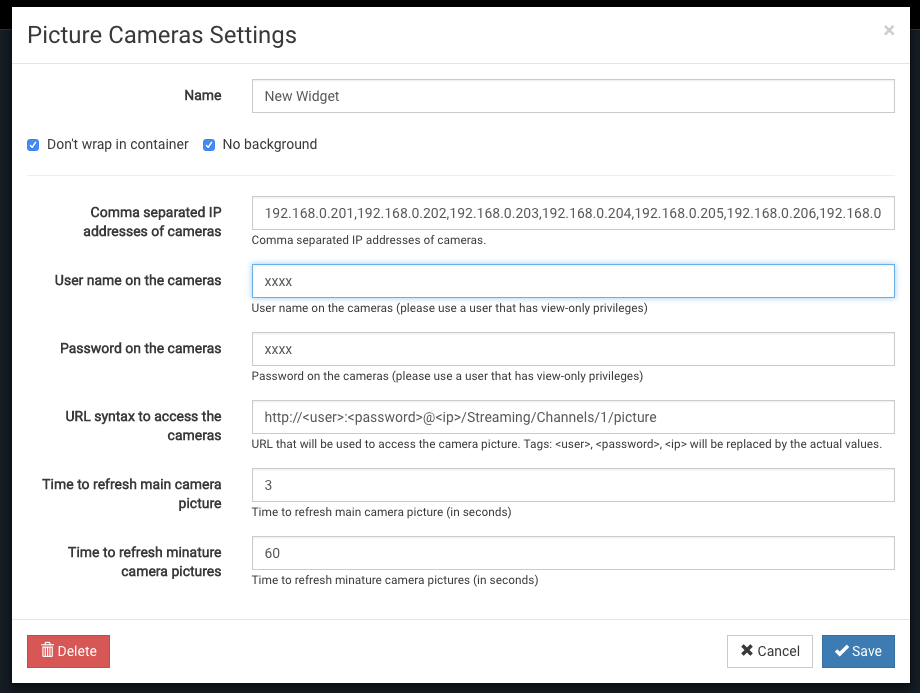Click the trash icon on Delete button
This screenshot has height=693, width=920.
point(47,651)
